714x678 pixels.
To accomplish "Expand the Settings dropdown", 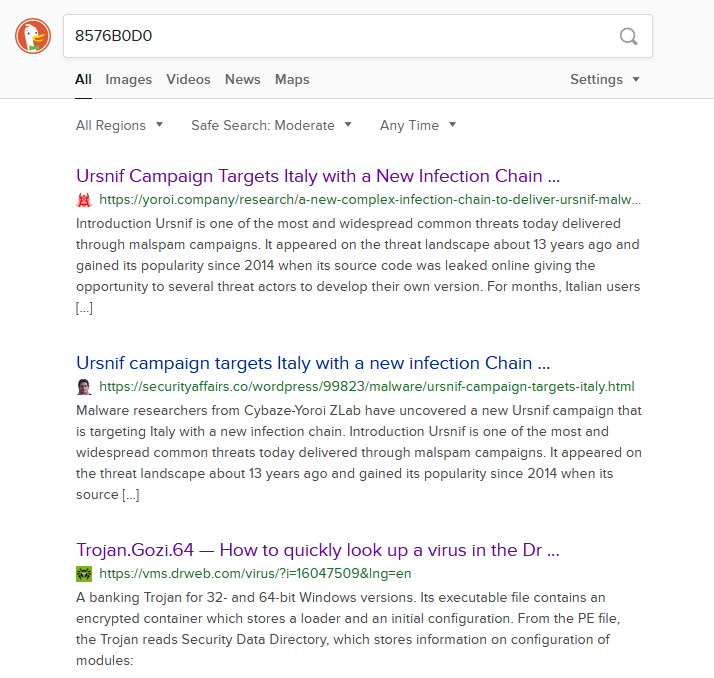I will click(x=605, y=79).
